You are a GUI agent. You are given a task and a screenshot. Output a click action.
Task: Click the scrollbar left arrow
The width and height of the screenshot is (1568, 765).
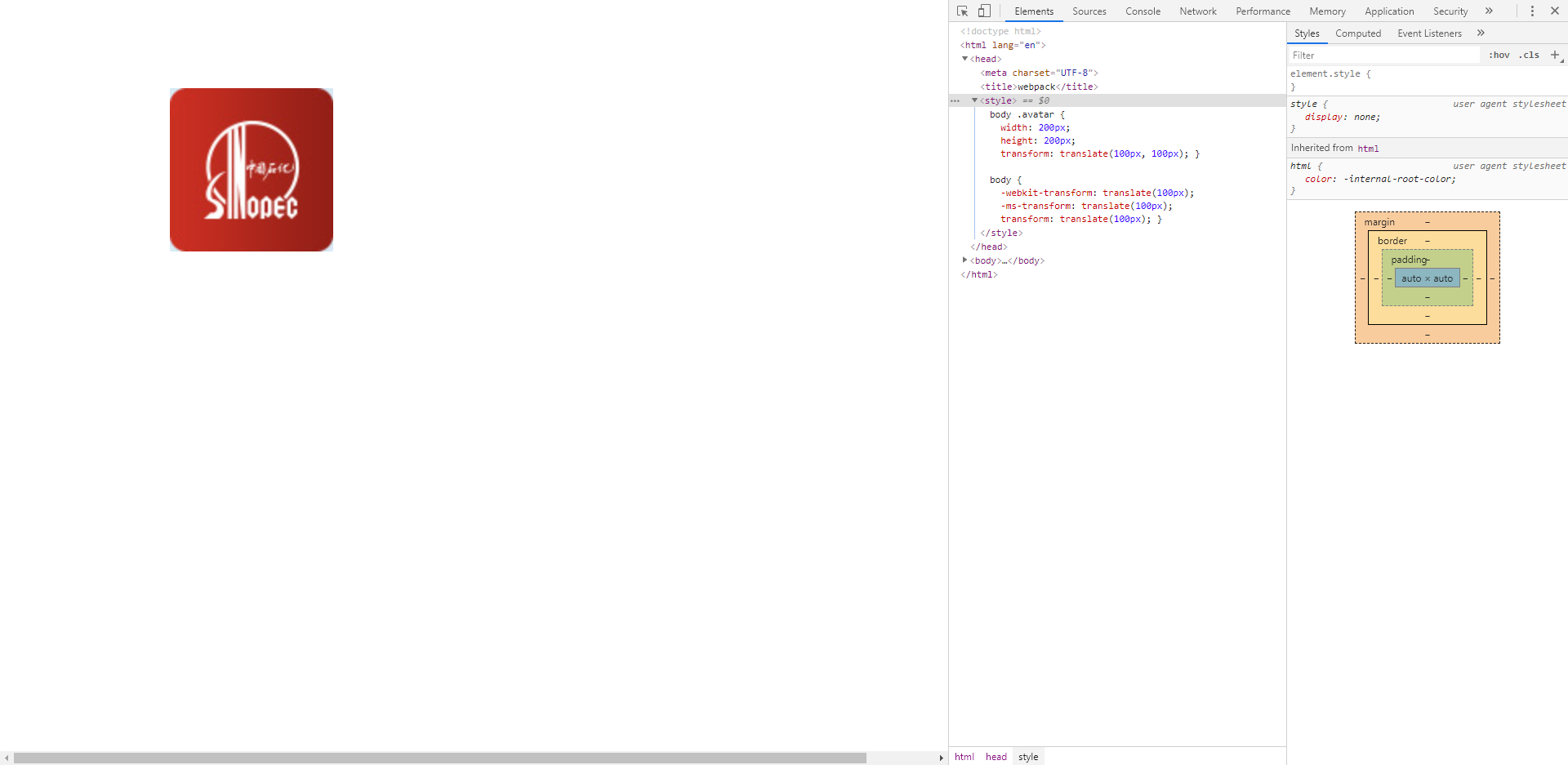pos(7,758)
